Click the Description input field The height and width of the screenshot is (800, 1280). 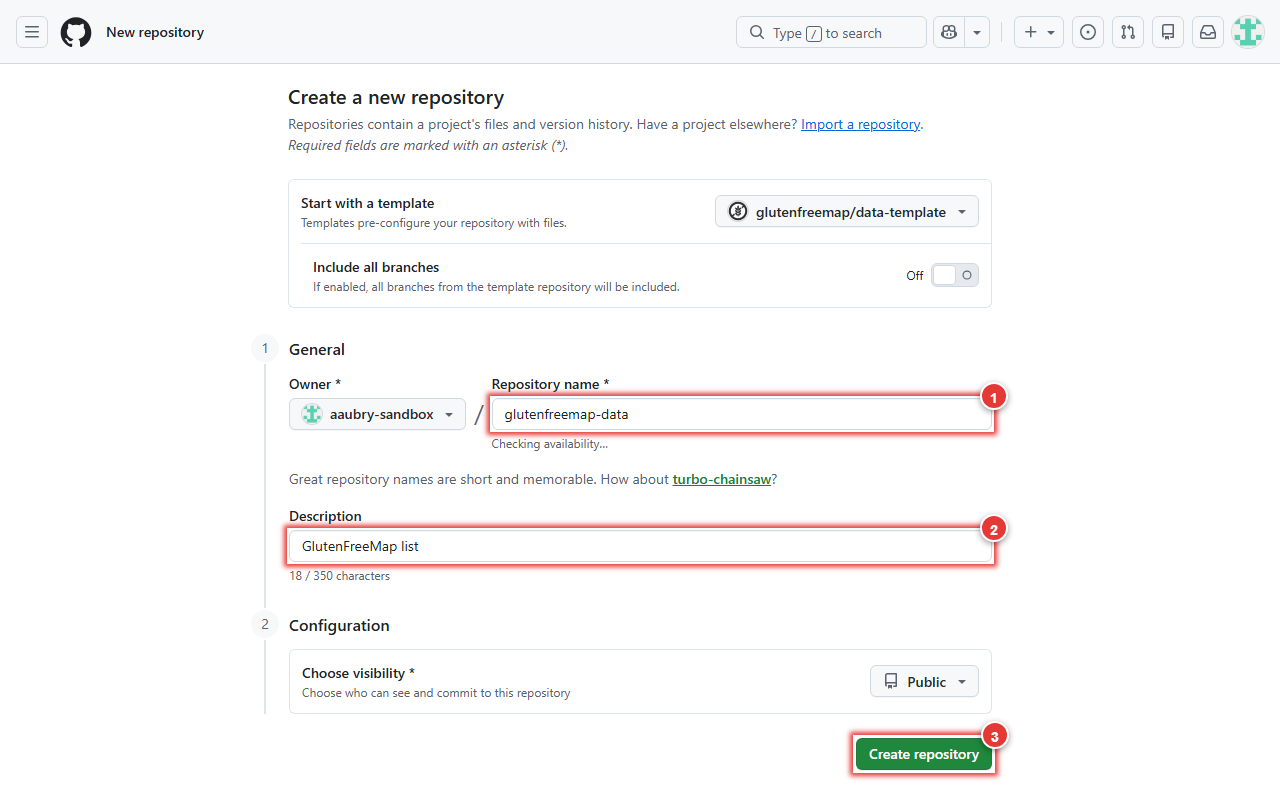(x=641, y=546)
